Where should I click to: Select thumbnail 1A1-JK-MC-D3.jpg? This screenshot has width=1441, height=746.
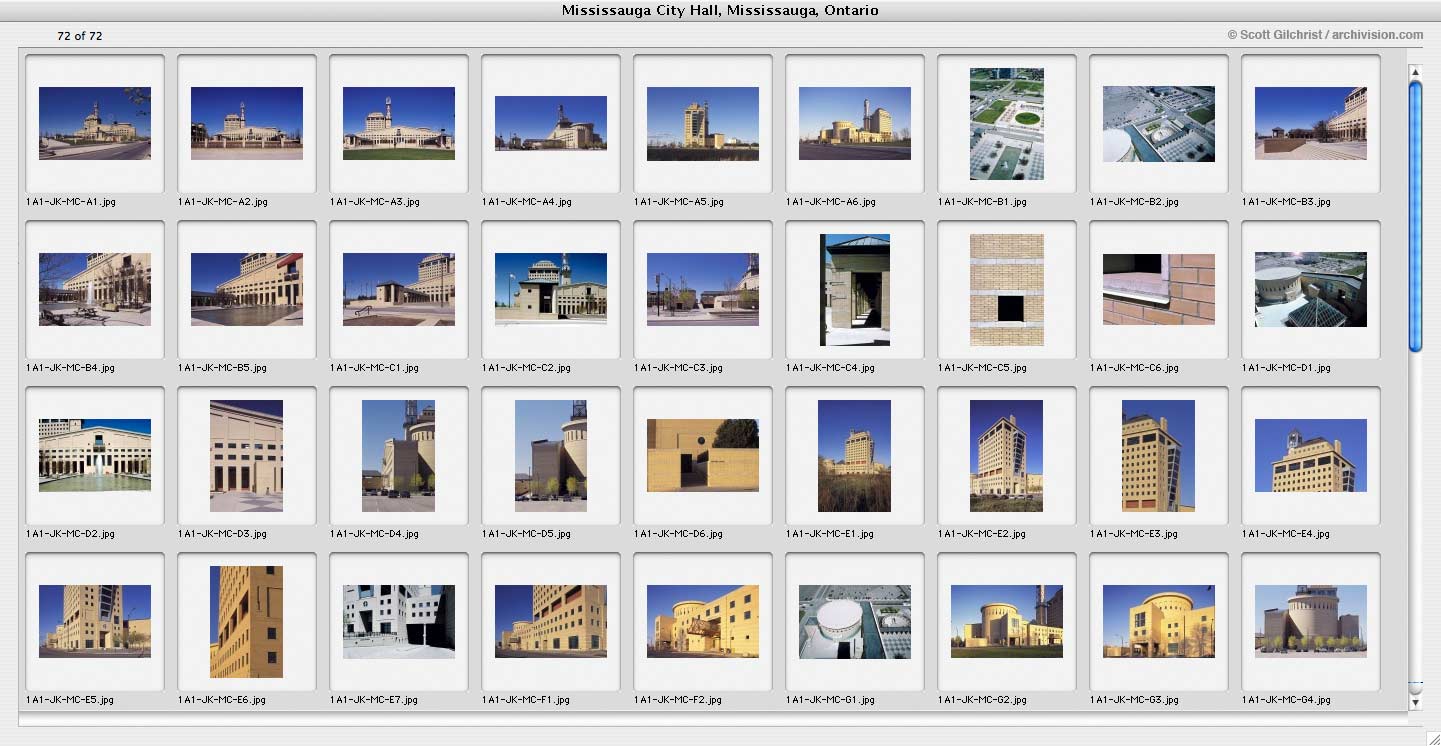coord(247,456)
